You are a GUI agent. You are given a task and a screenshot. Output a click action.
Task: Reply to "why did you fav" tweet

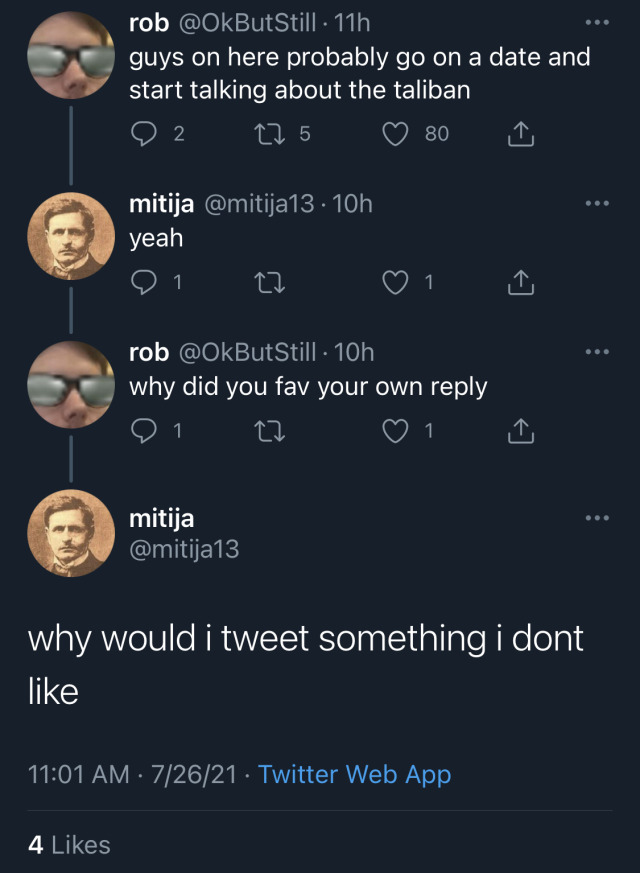[145, 431]
